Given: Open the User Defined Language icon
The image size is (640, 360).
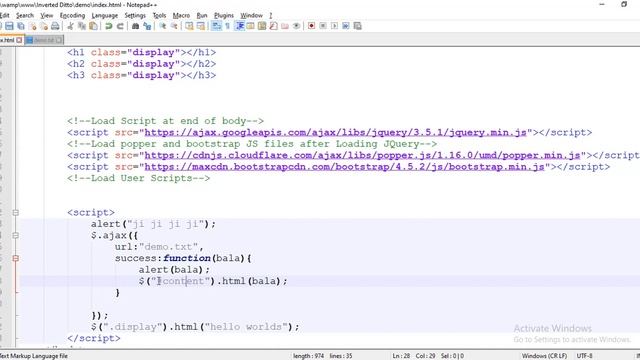Looking at the screenshot, I should (251, 26).
